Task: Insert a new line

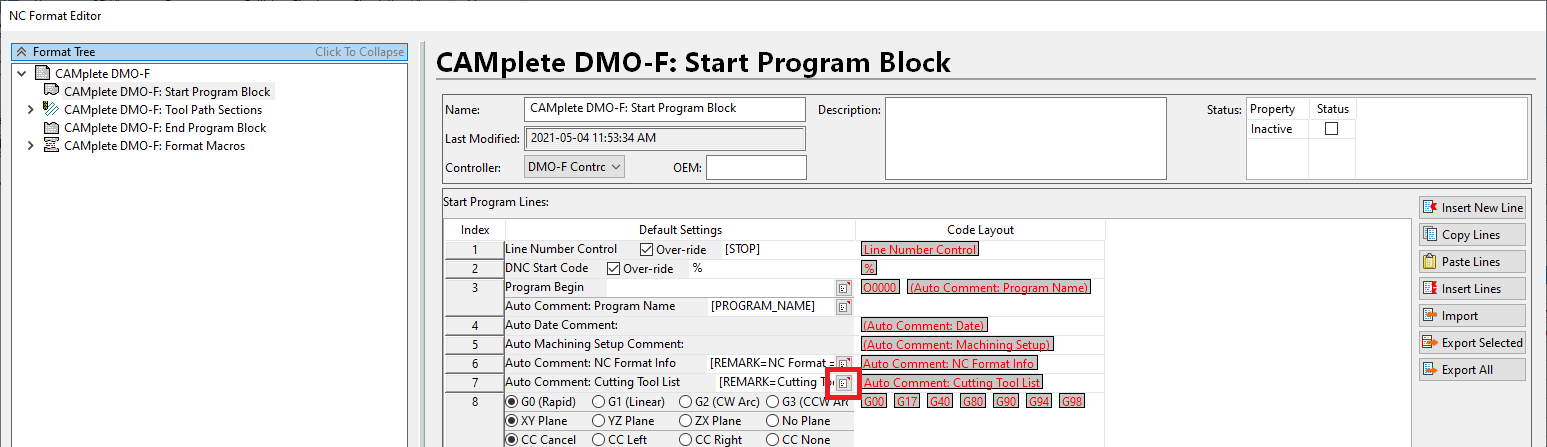Action: click(x=1472, y=207)
